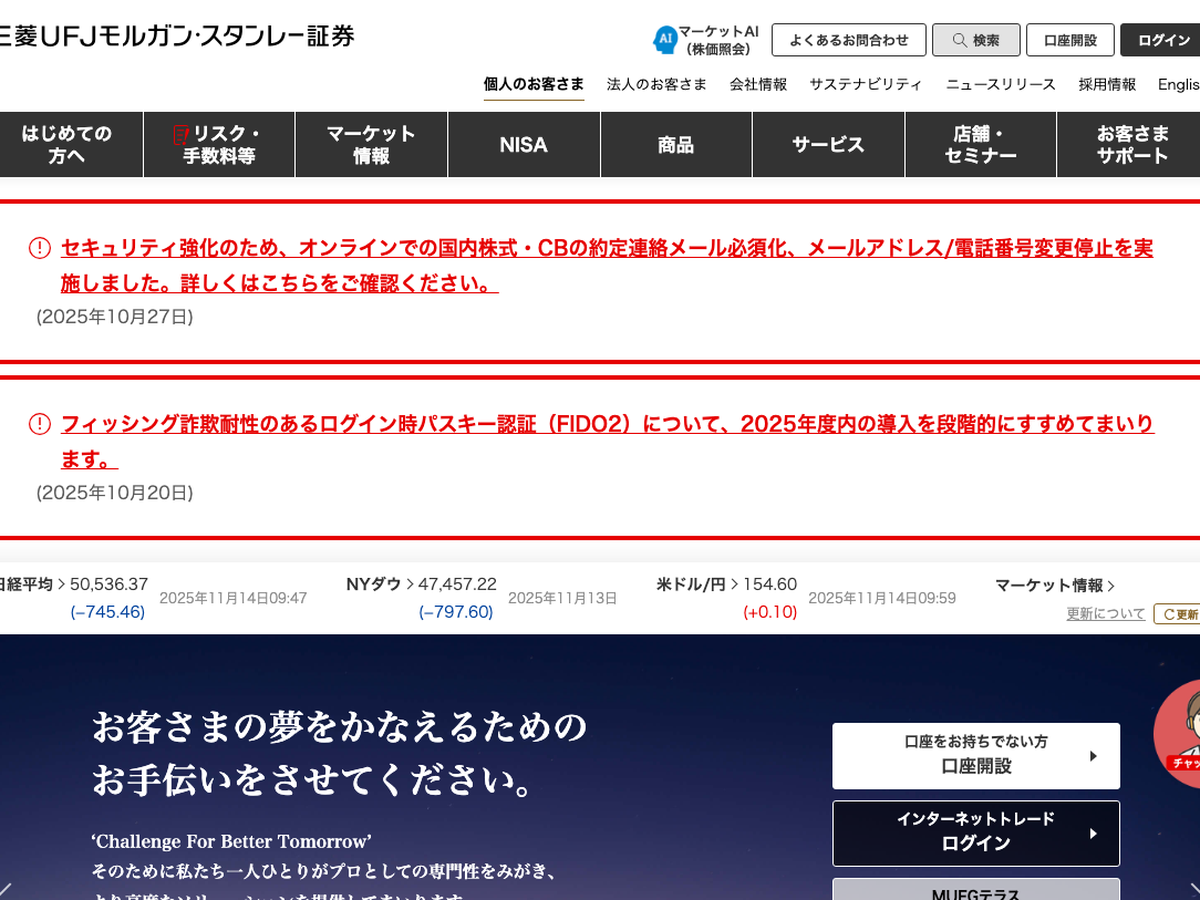Click the magnifier search button

(x=976, y=40)
